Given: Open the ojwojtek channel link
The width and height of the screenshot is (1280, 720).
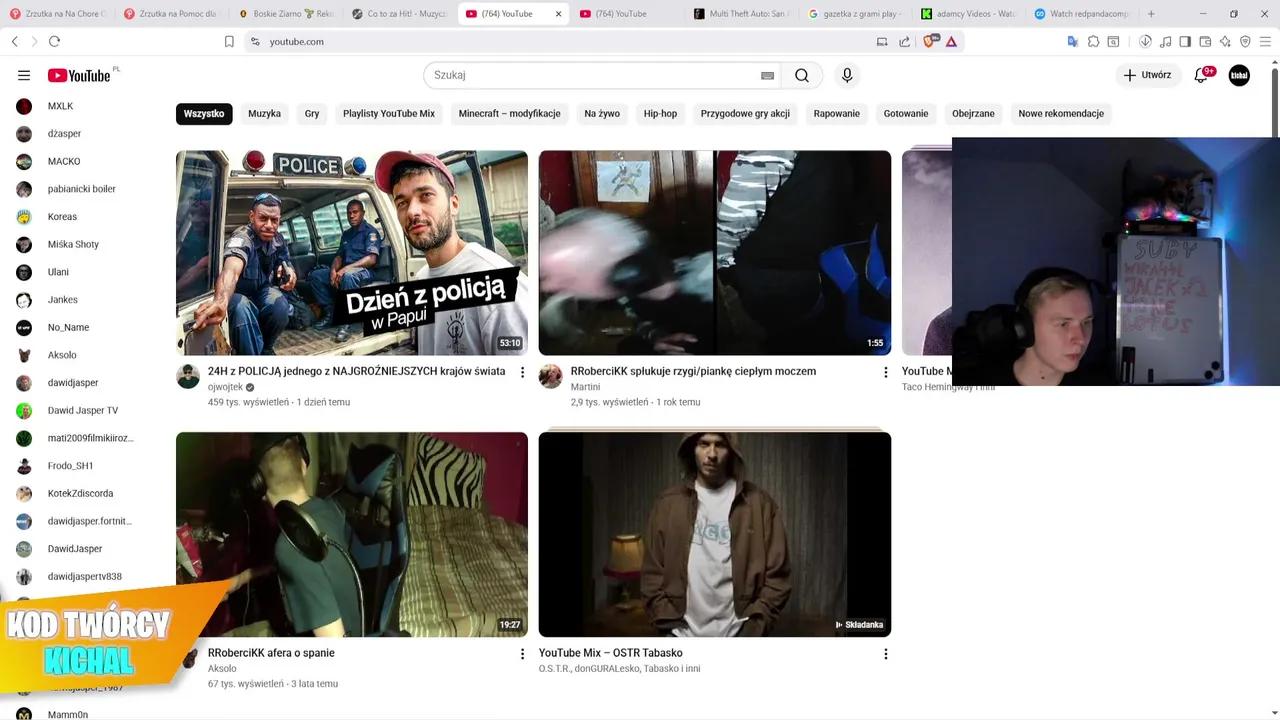Looking at the screenshot, I should click(x=225, y=387).
